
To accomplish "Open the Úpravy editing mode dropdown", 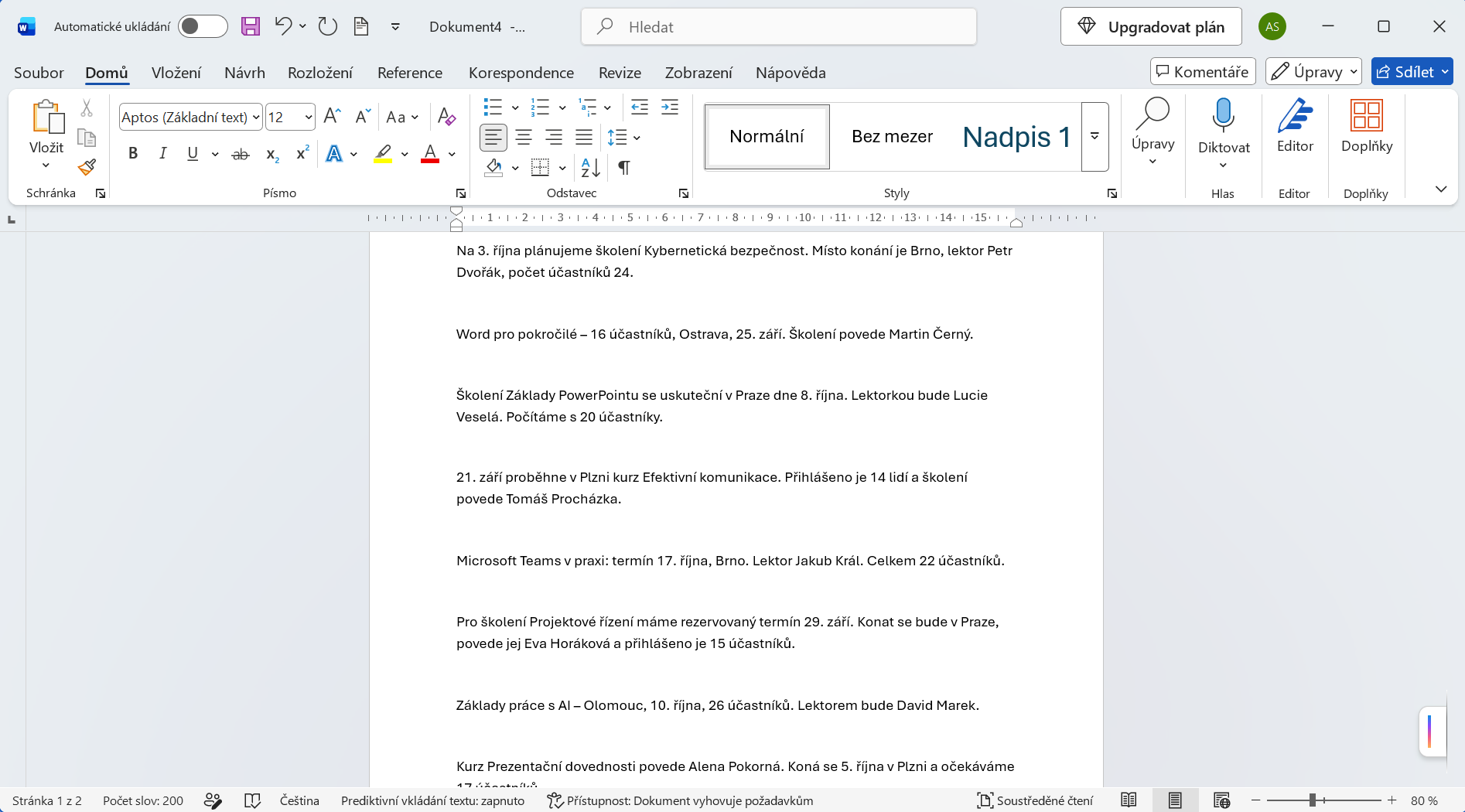I will coord(1313,72).
